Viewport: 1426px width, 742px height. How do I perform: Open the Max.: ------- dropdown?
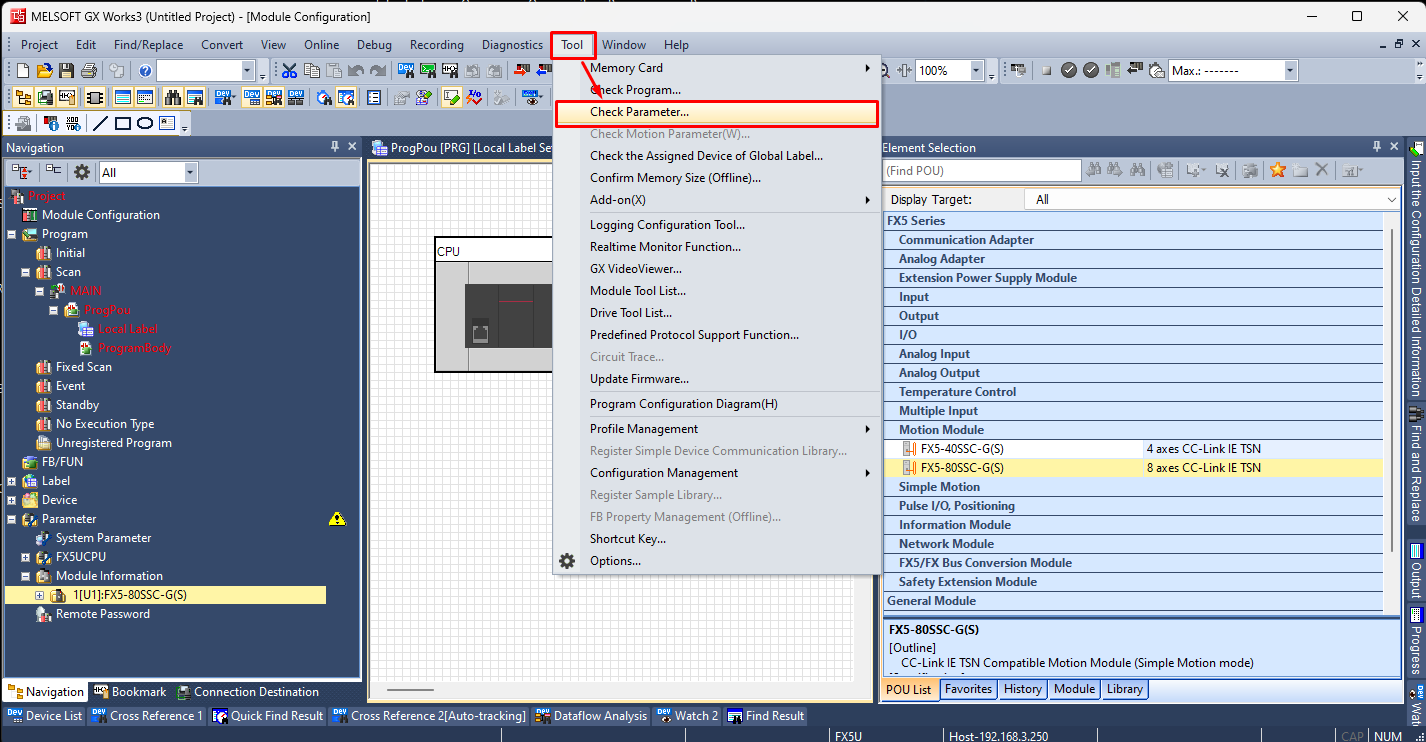pos(1290,71)
